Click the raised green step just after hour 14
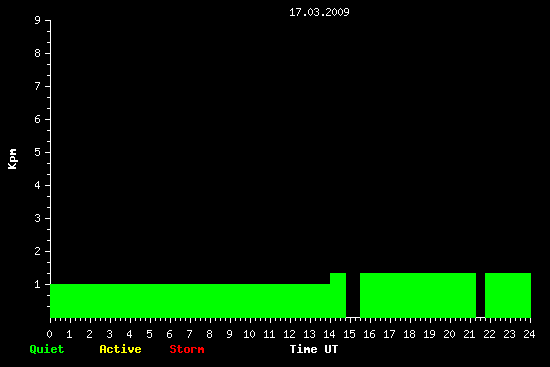This screenshot has width=550, height=367. click(x=338, y=295)
